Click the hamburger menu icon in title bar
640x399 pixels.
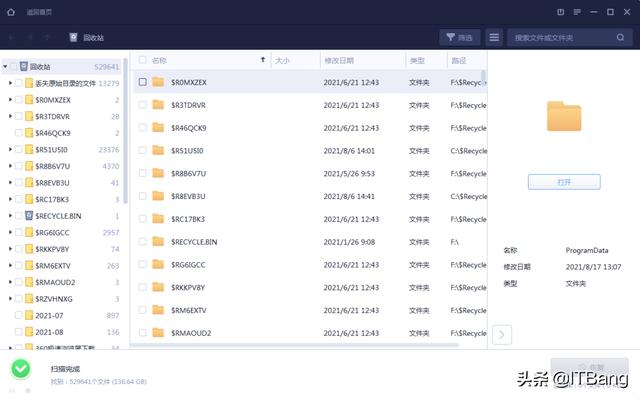(577, 12)
